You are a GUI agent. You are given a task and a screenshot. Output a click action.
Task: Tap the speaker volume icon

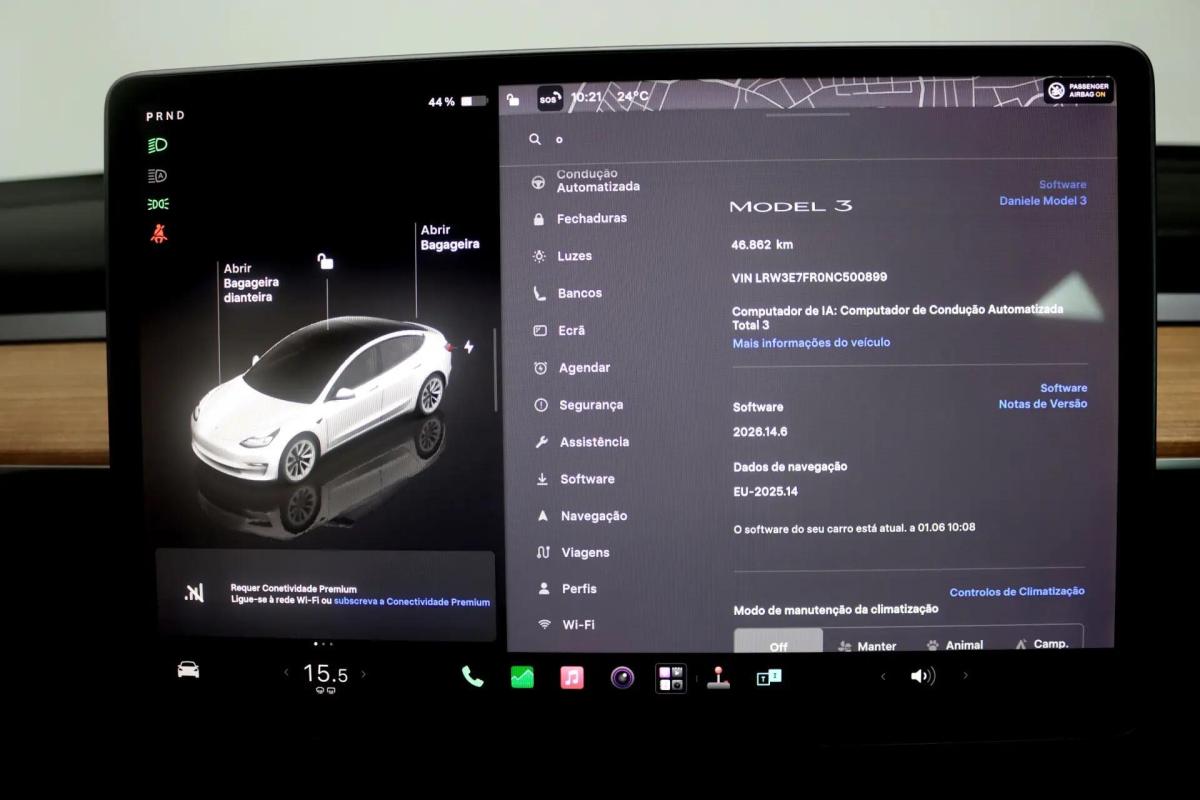[922, 676]
